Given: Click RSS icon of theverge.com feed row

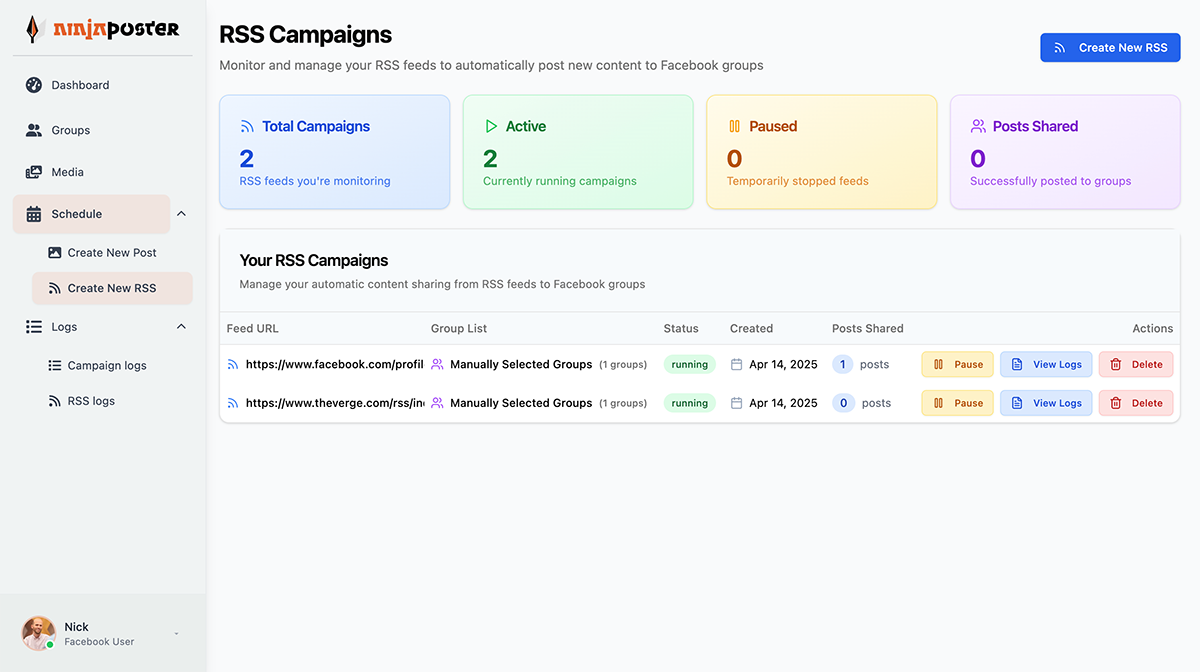Looking at the screenshot, I should pos(233,403).
